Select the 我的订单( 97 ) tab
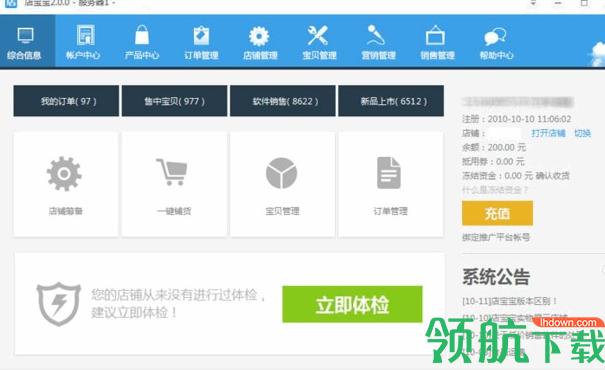The height and width of the screenshot is (370, 605). tap(66, 101)
